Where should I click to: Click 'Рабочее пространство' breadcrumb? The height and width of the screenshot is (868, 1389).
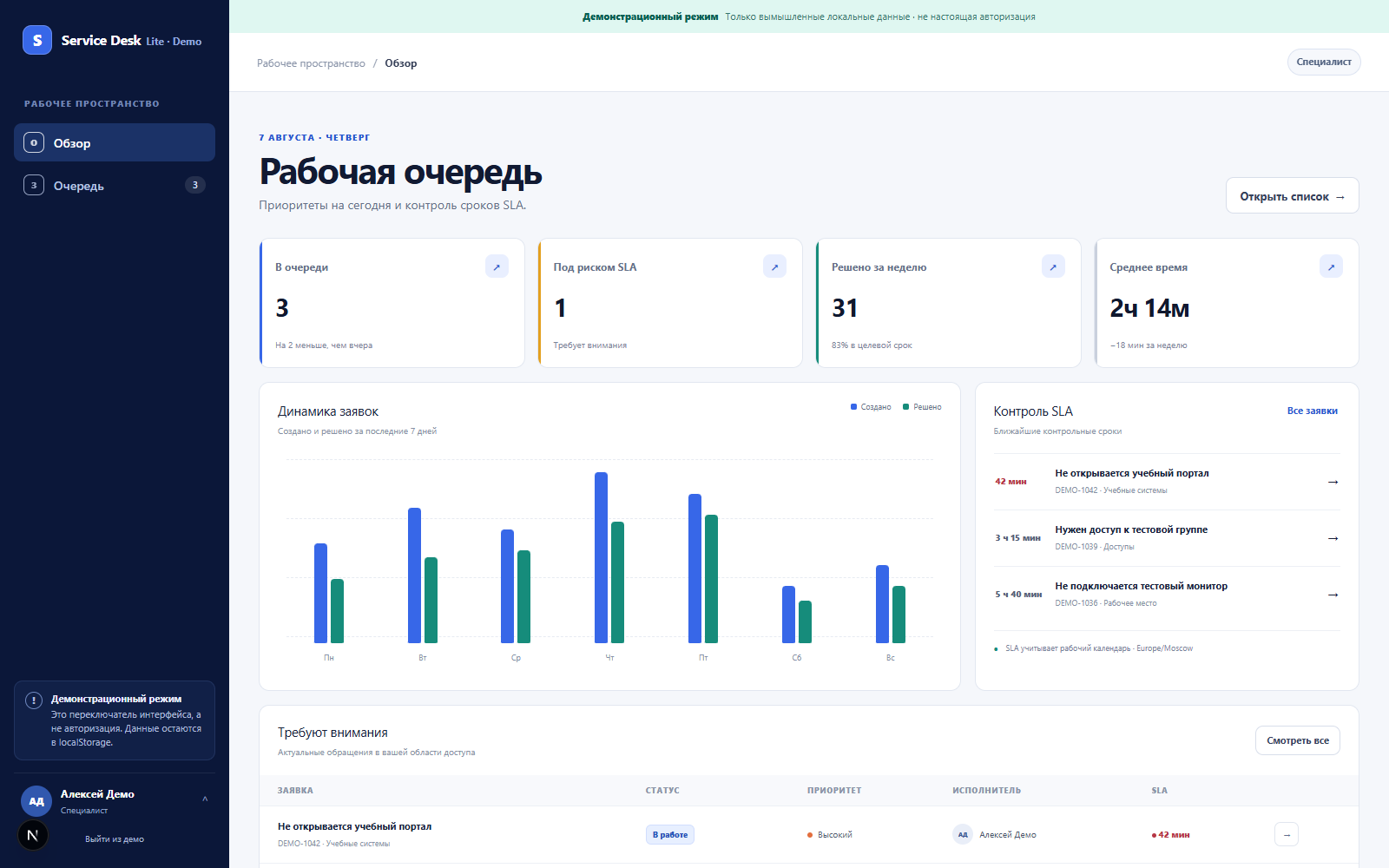pyautogui.click(x=311, y=63)
